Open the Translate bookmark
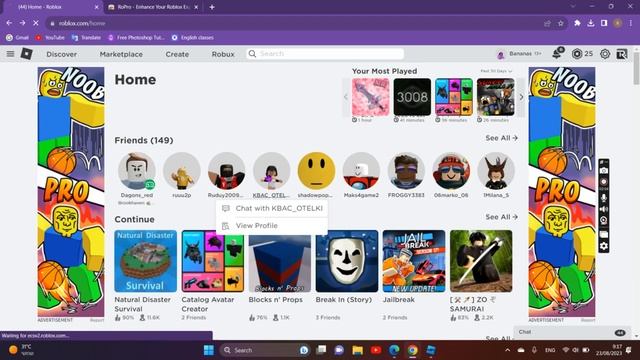Screen dimensions: 640x360 tap(86, 38)
